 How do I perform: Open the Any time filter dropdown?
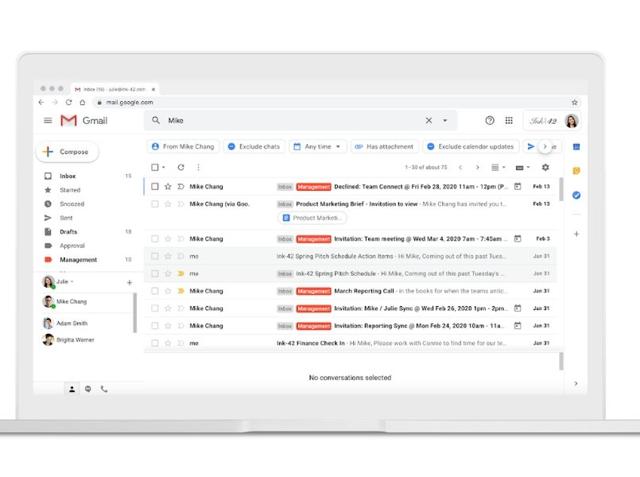[x=318, y=146]
